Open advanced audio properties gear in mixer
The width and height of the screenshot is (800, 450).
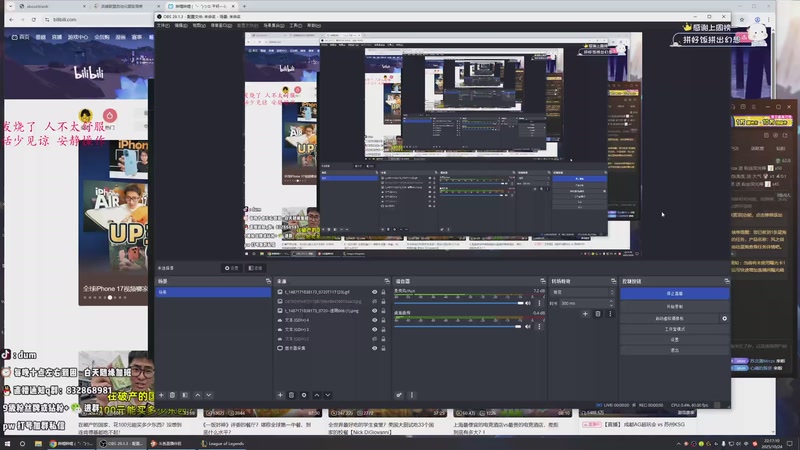click(x=399, y=395)
